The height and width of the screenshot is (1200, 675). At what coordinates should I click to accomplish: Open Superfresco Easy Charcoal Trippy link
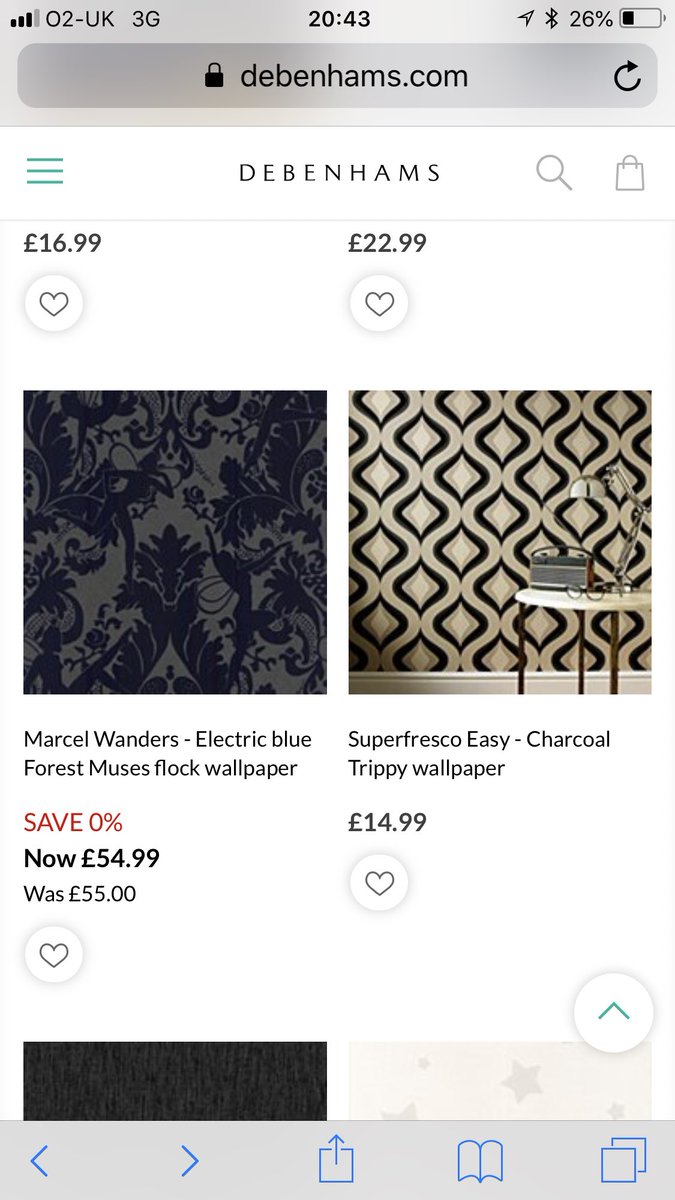click(479, 753)
